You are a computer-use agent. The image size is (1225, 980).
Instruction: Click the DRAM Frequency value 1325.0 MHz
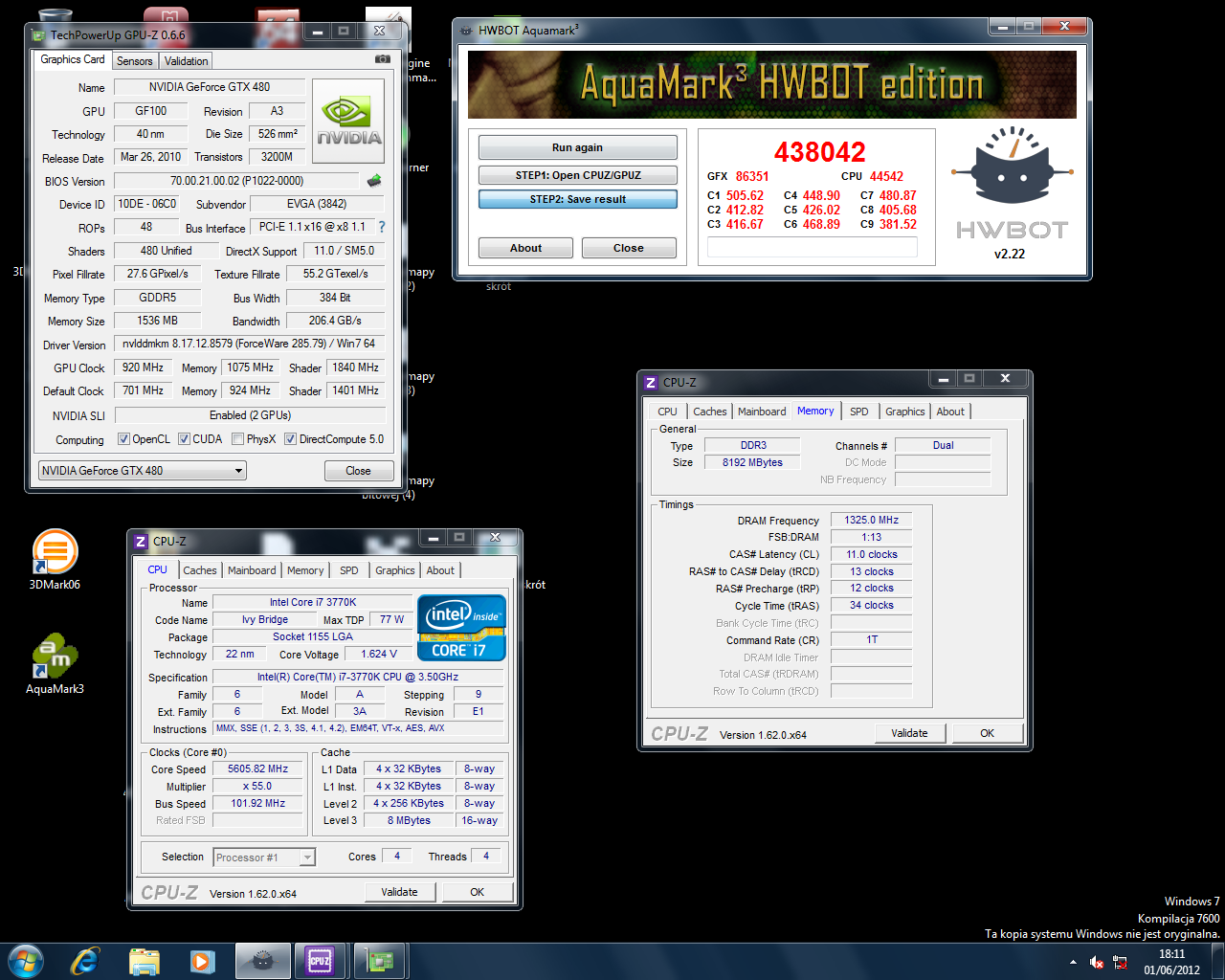point(872,520)
